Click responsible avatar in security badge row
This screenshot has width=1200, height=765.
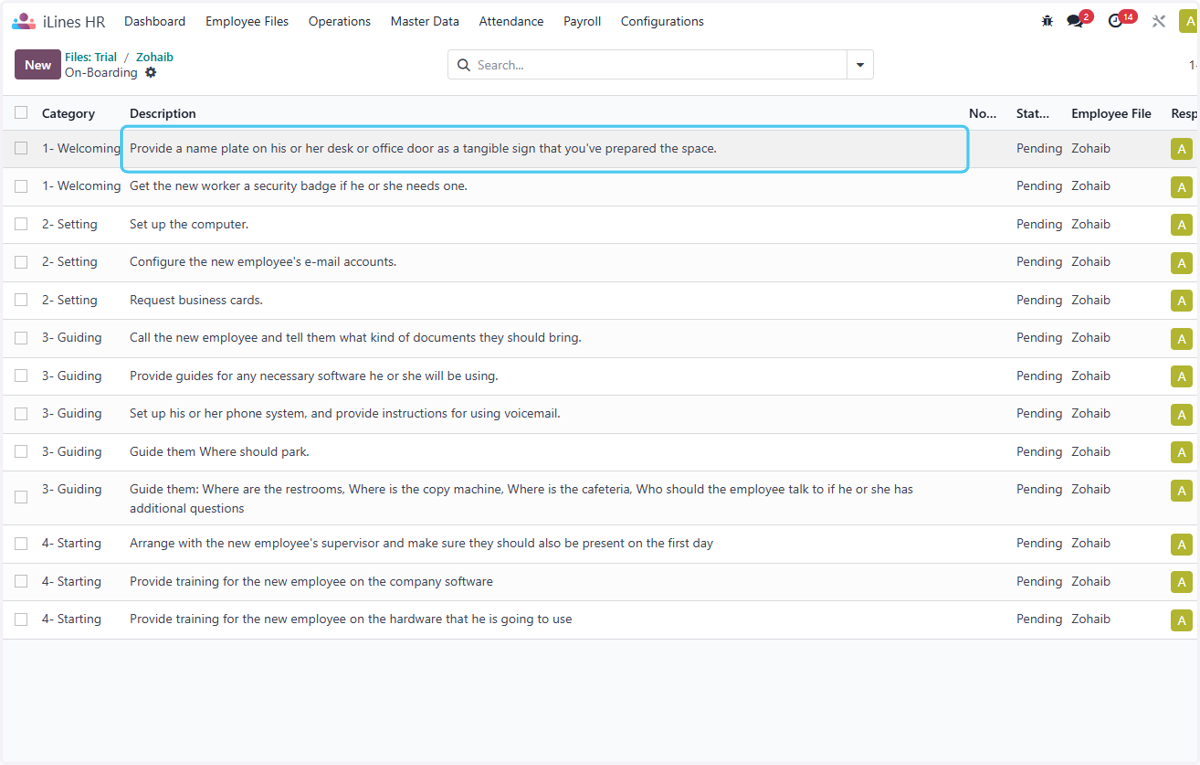pyautogui.click(x=1182, y=187)
